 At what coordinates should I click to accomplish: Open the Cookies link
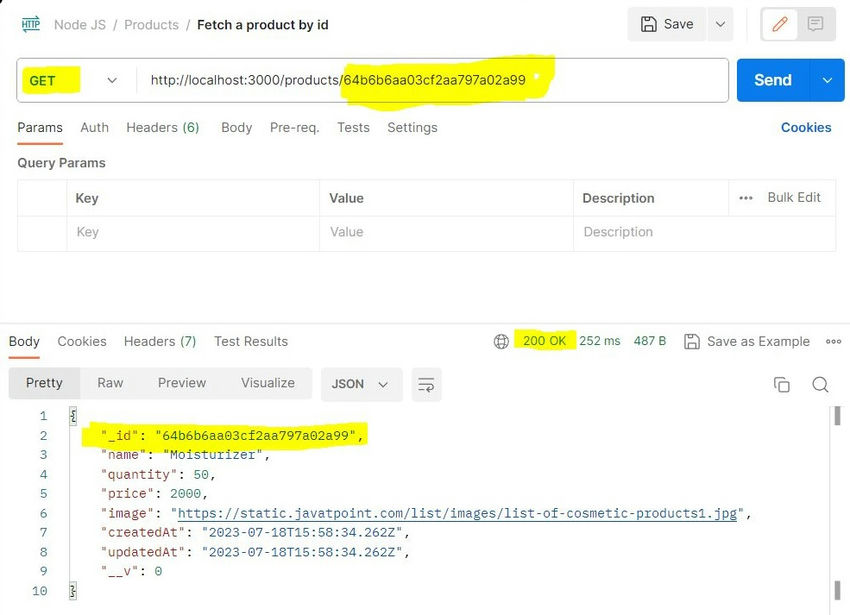coord(805,127)
